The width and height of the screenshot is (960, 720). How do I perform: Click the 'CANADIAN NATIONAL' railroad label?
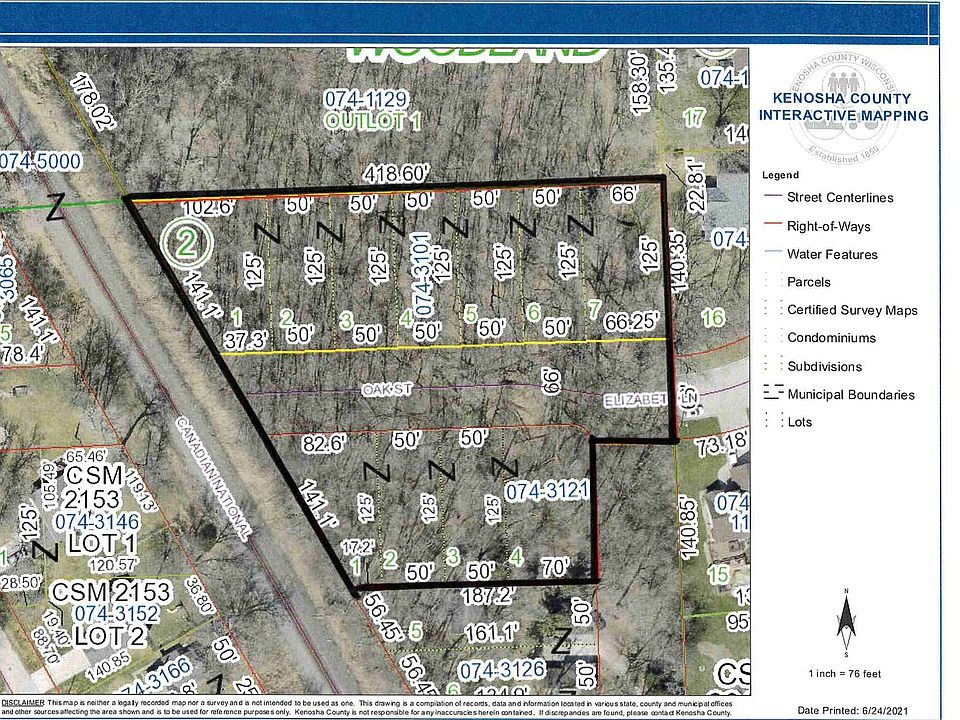(214, 478)
